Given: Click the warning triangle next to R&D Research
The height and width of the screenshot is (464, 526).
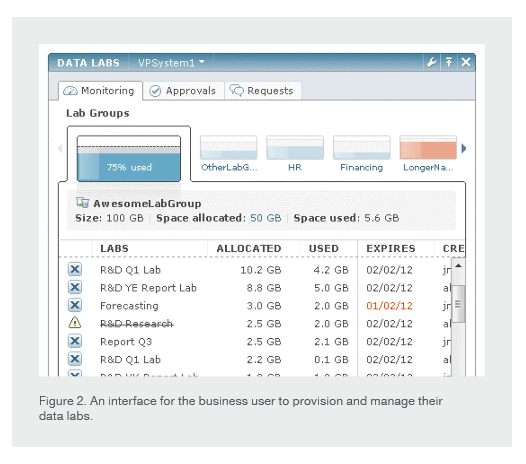Looking at the screenshot, I should coord(75,323).
